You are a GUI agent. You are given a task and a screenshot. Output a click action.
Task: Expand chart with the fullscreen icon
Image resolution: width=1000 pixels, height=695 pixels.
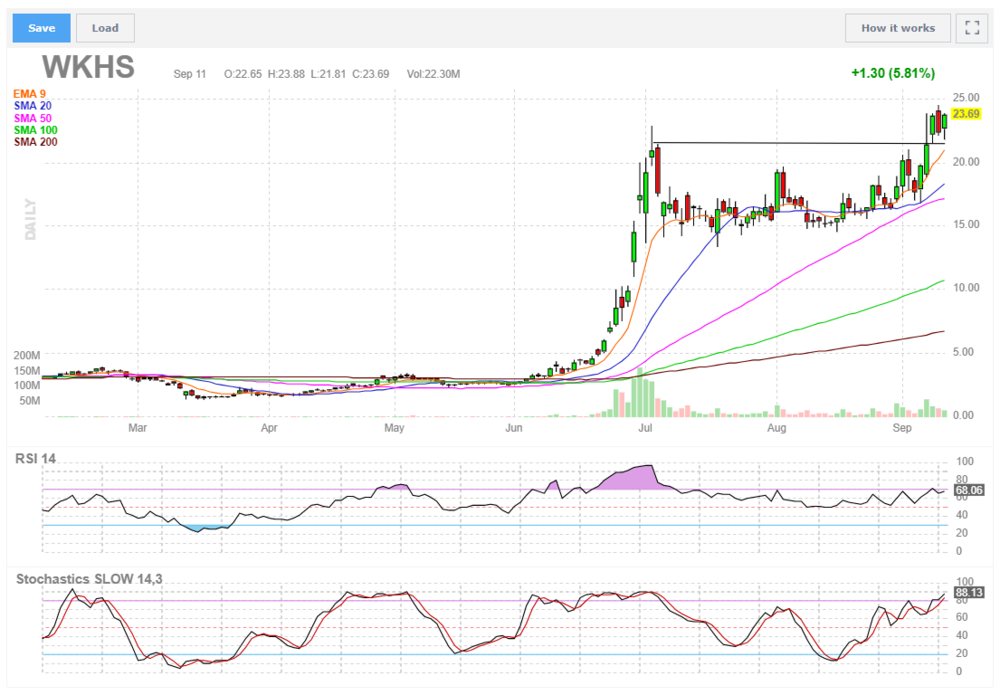[970, 28]
